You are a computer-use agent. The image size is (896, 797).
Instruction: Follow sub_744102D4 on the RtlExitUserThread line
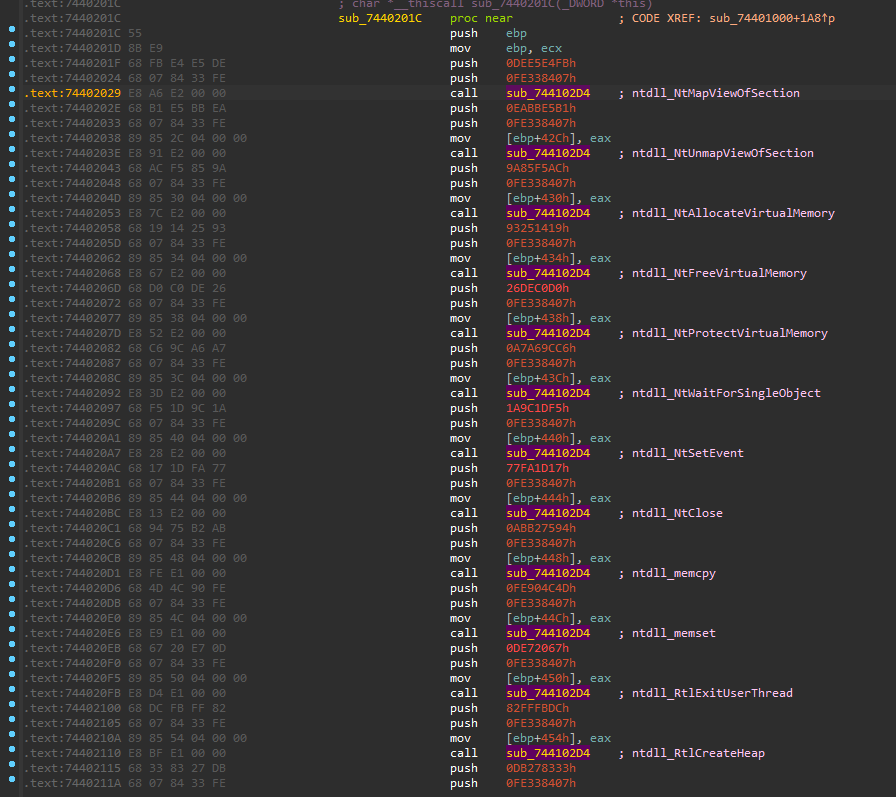pos(548,693)
